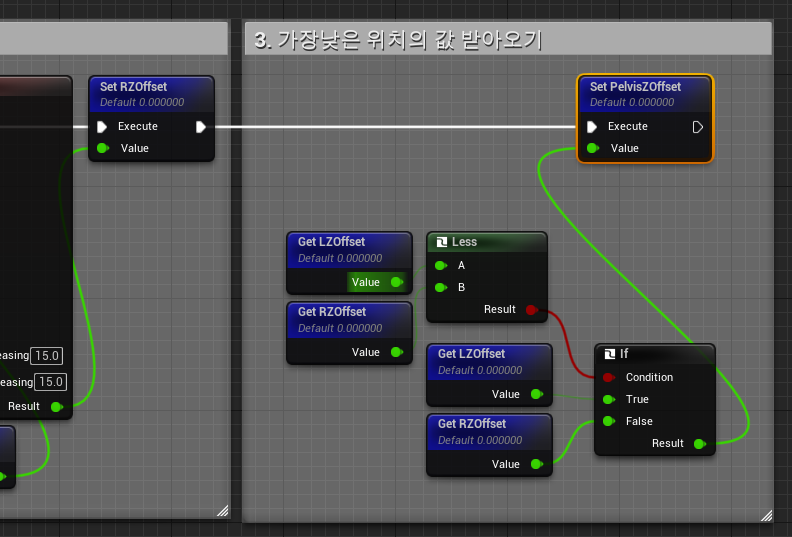Image resolution: width=792 pixels, height=537 pixels.
Task: Click the Value pin of Get RZOffset feeding If False
Action: tap(537, 464)
